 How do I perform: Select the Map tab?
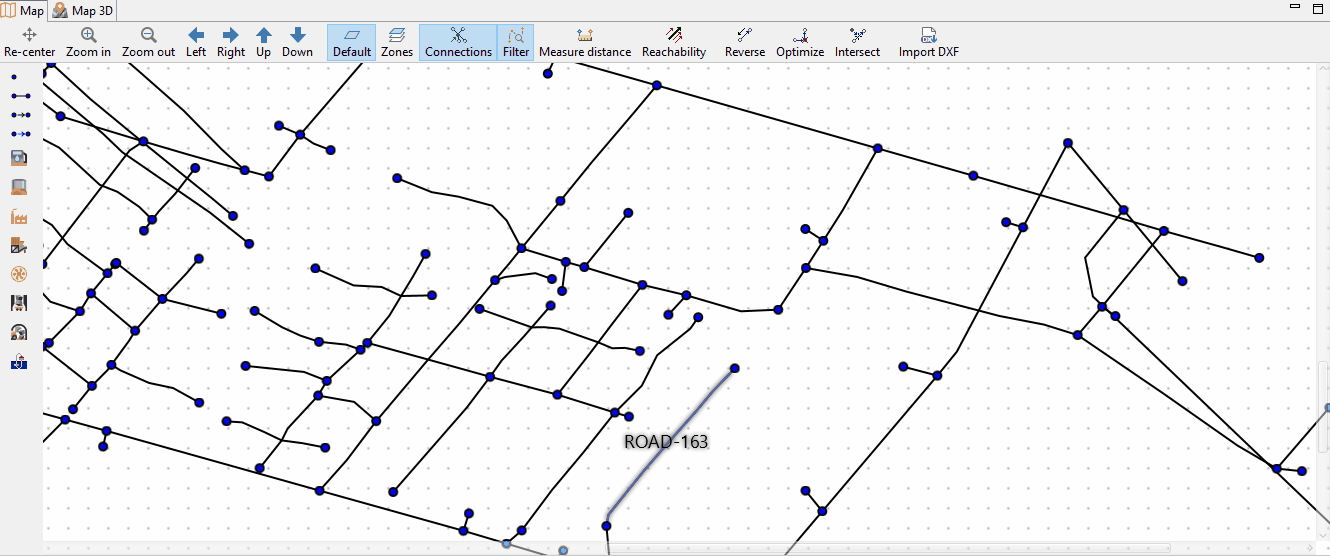click(x=24, y=10)
